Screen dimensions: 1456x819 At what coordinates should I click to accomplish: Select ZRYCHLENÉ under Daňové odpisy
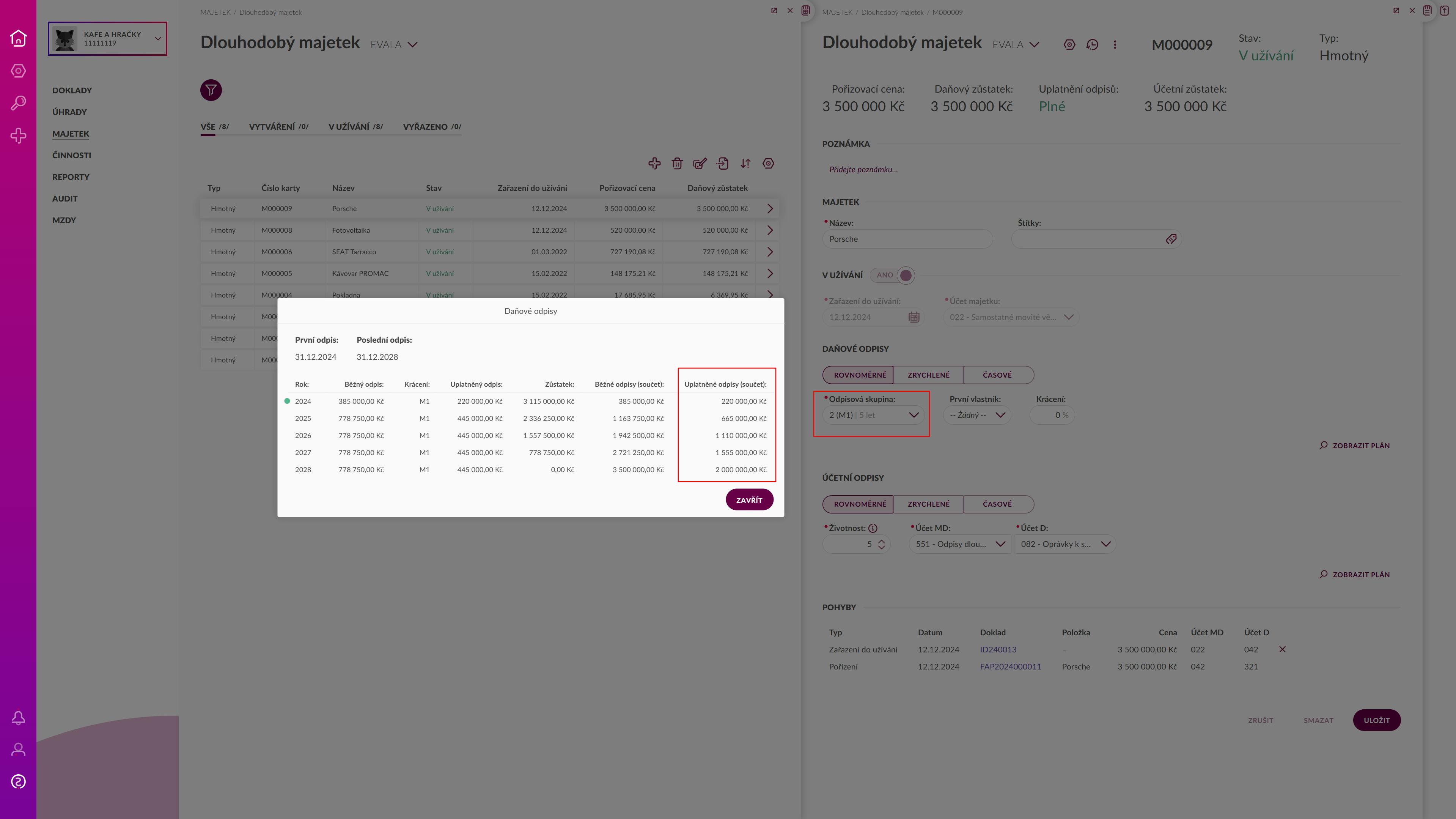coord(928,375)
